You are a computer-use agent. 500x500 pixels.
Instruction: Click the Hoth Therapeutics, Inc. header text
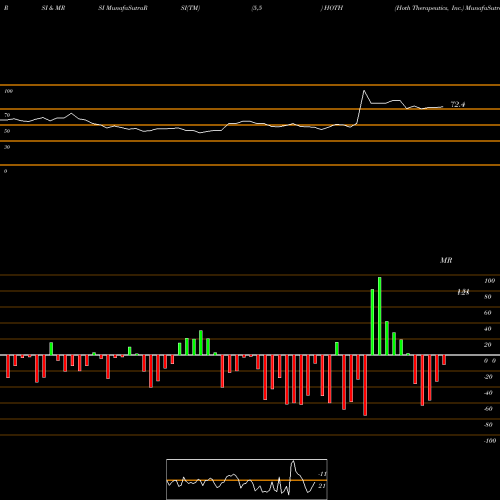(x=429, y=8)
